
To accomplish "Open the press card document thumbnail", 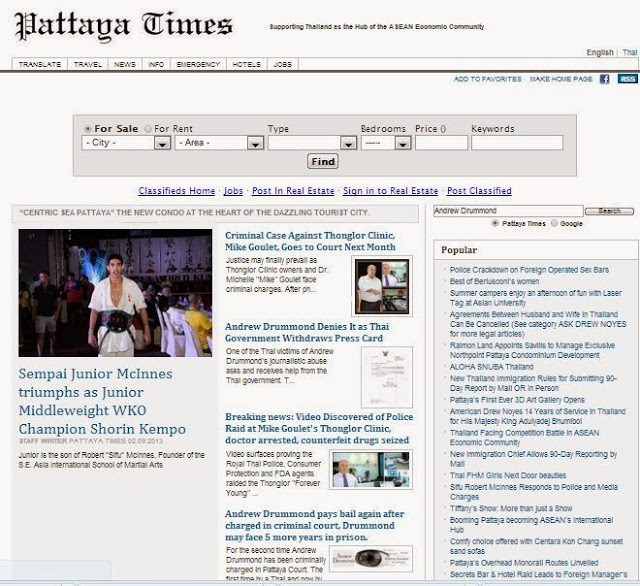I will tap(387, 377).
